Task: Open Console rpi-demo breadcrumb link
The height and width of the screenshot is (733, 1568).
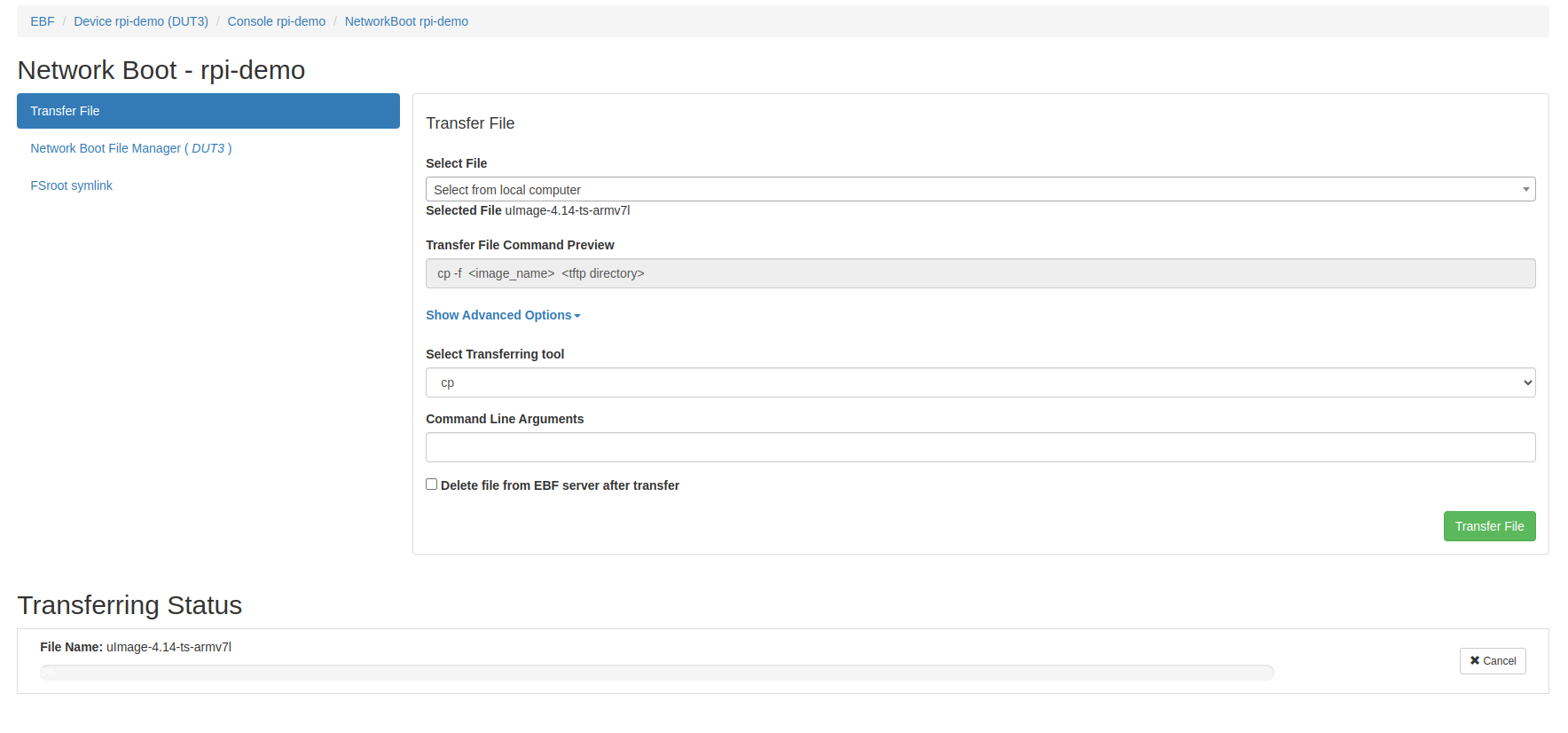Action: click(277, 21)
